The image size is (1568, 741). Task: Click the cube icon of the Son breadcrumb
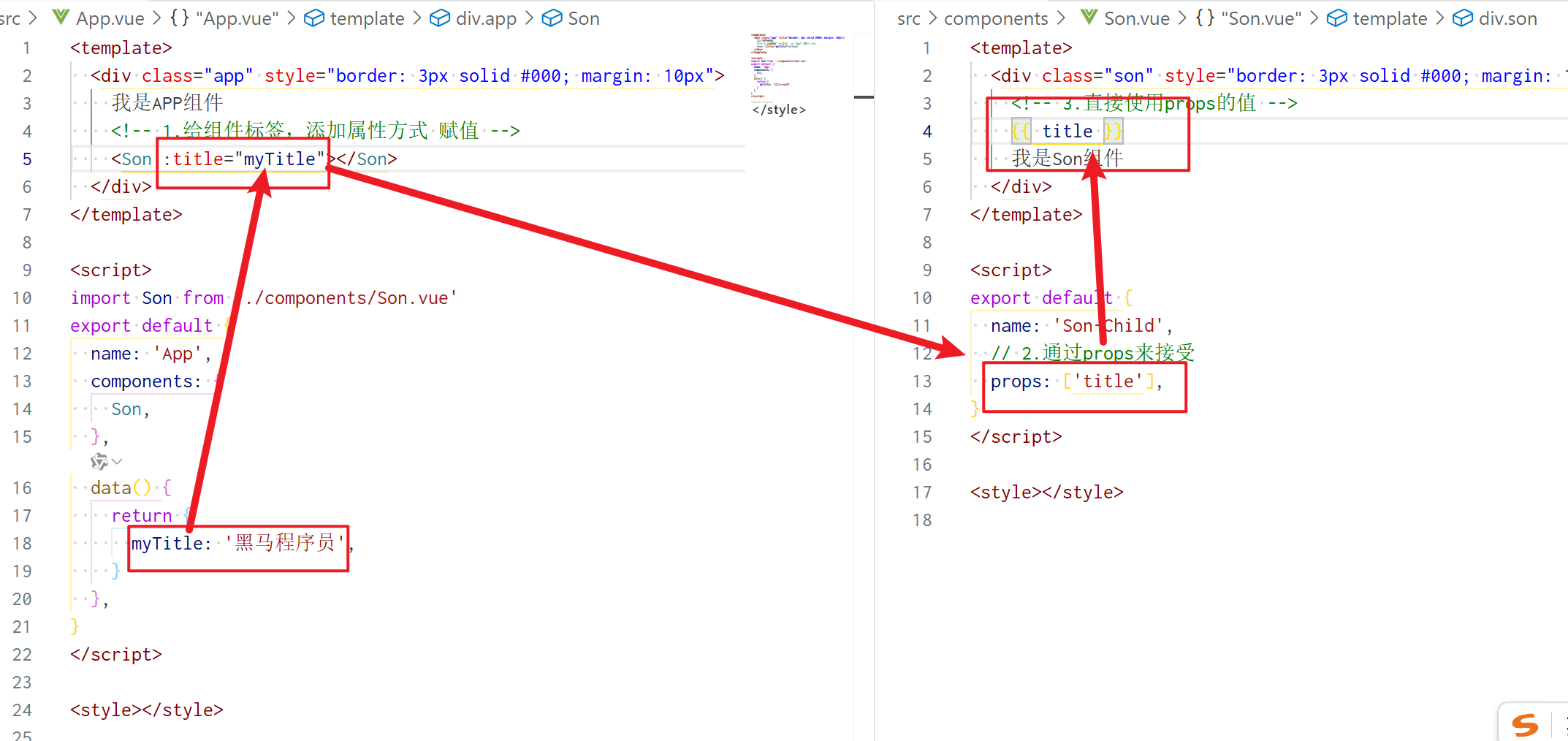[x=552, y=18]
